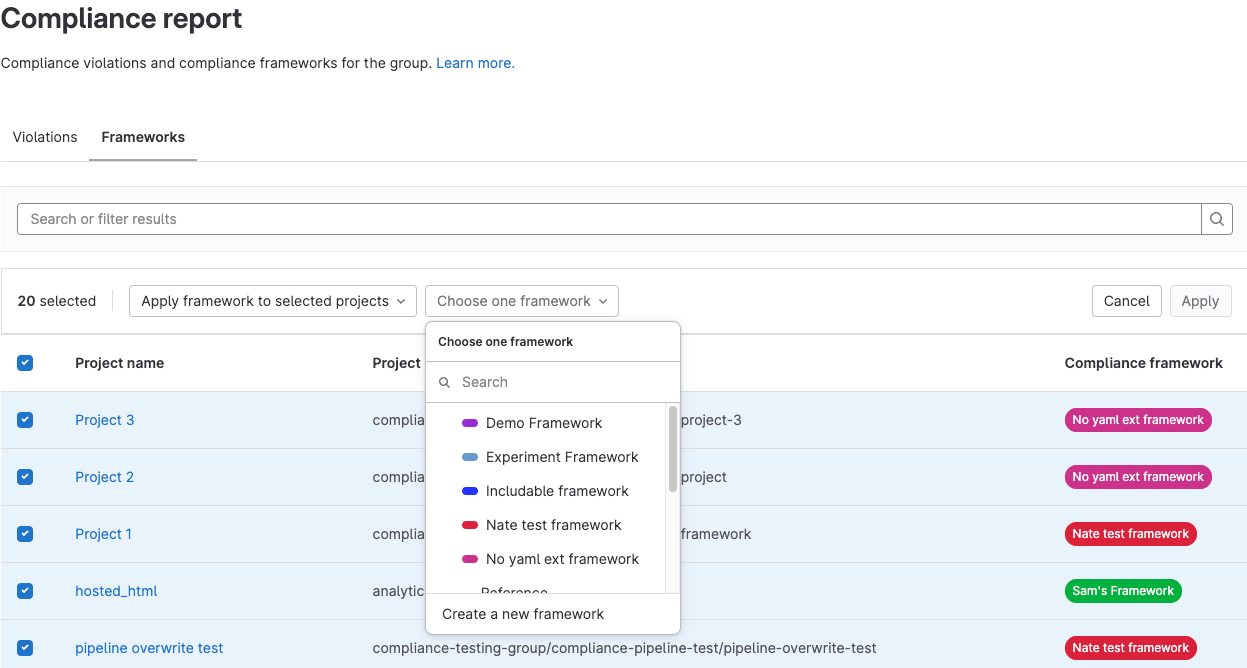
Task: Switch to the Violations tab
Action: tap(44, 137)
